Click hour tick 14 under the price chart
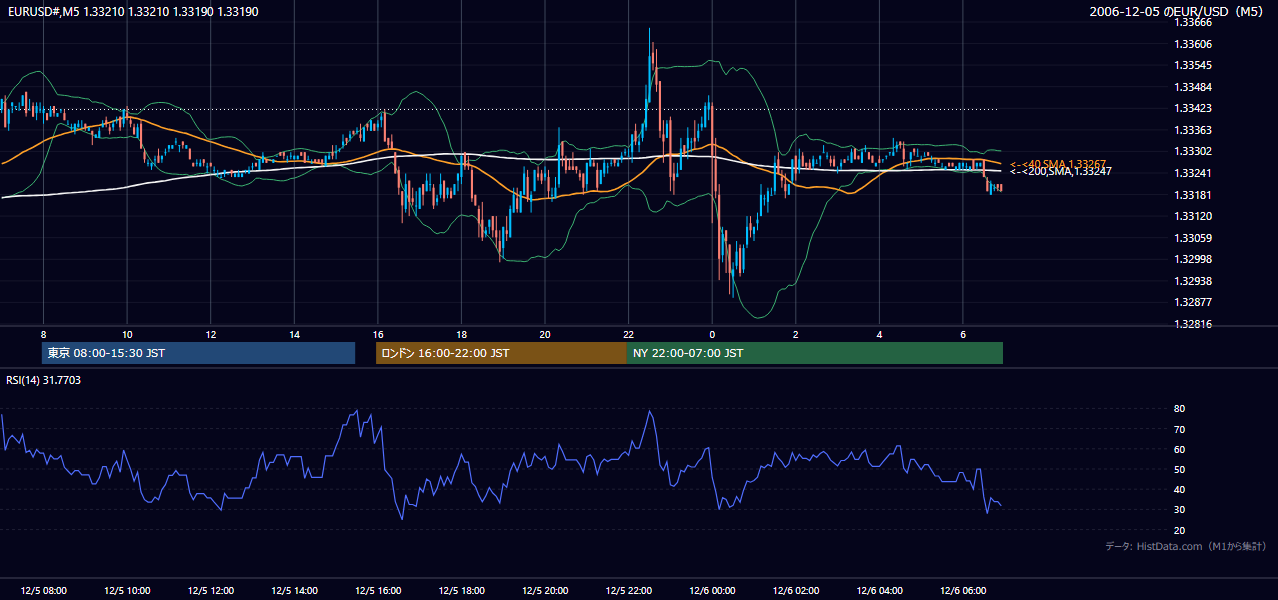This screenshot has width=1278, height=600. (294, 334)
